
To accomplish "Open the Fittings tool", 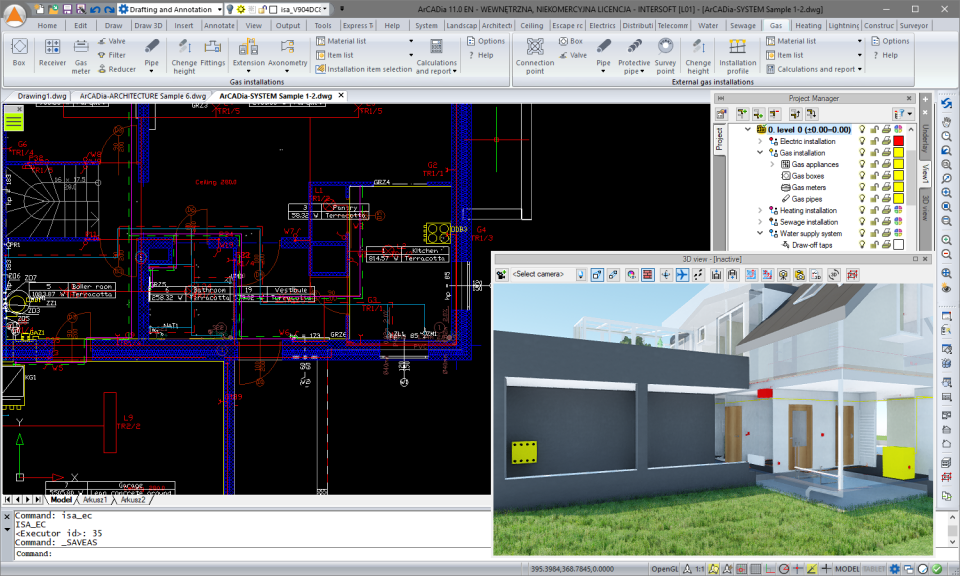I will point(210,52).
